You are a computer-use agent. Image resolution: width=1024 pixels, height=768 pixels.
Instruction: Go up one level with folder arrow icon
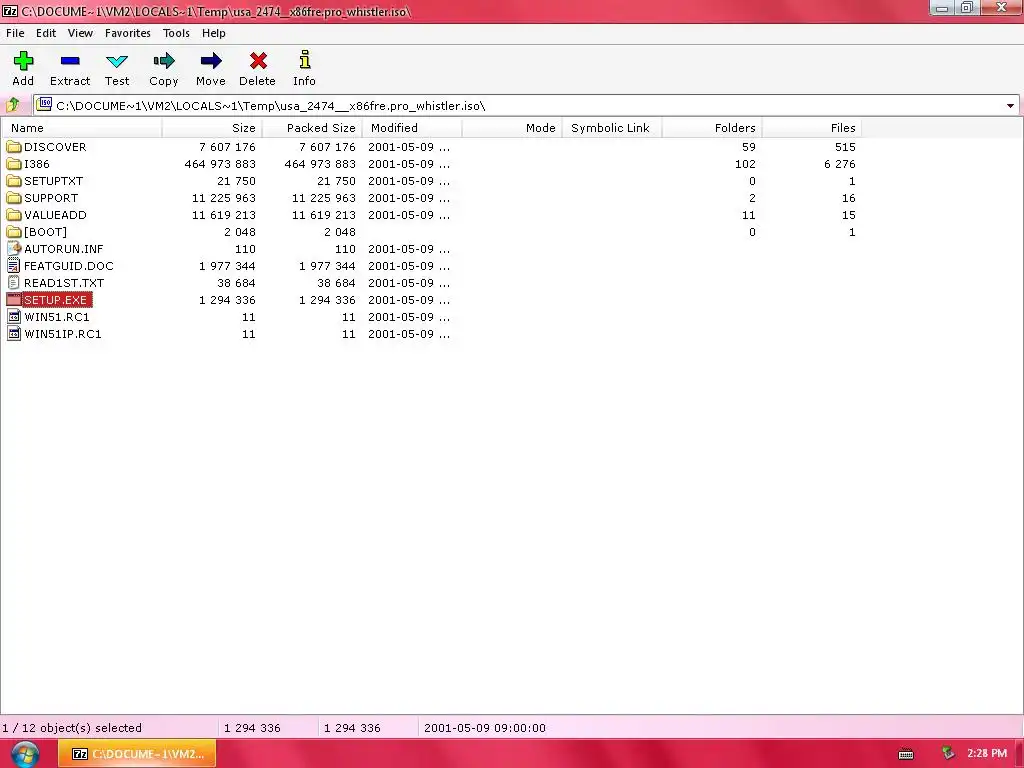click(12, 104)
